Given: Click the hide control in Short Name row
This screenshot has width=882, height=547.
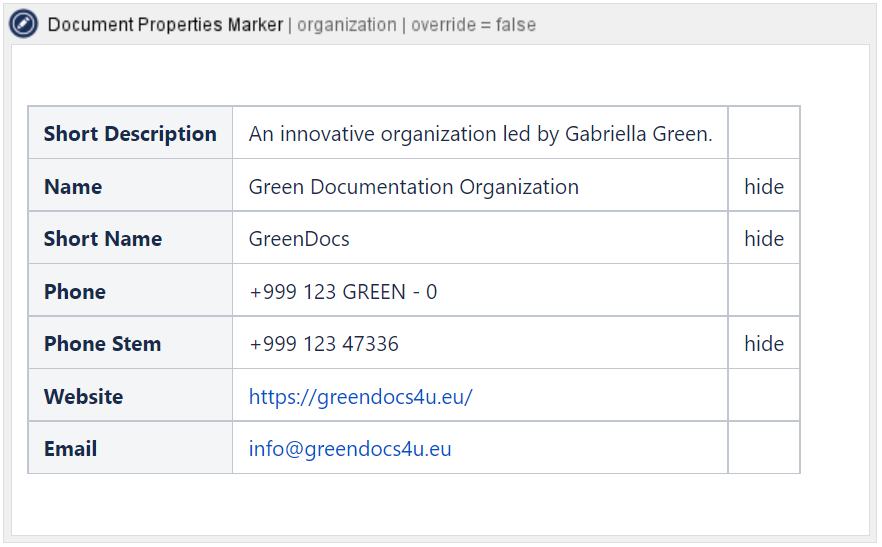Looking at the screenshot, I should pyautogui.click(x=763, y=239).
